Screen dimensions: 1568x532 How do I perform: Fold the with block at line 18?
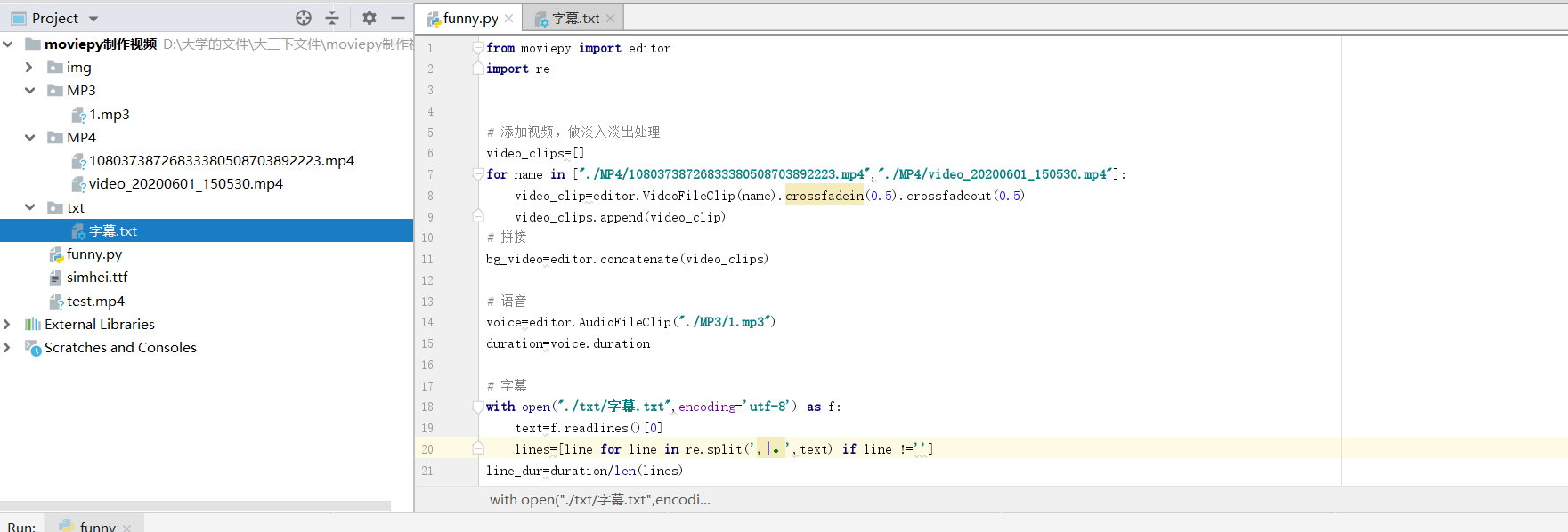(478, 407)
